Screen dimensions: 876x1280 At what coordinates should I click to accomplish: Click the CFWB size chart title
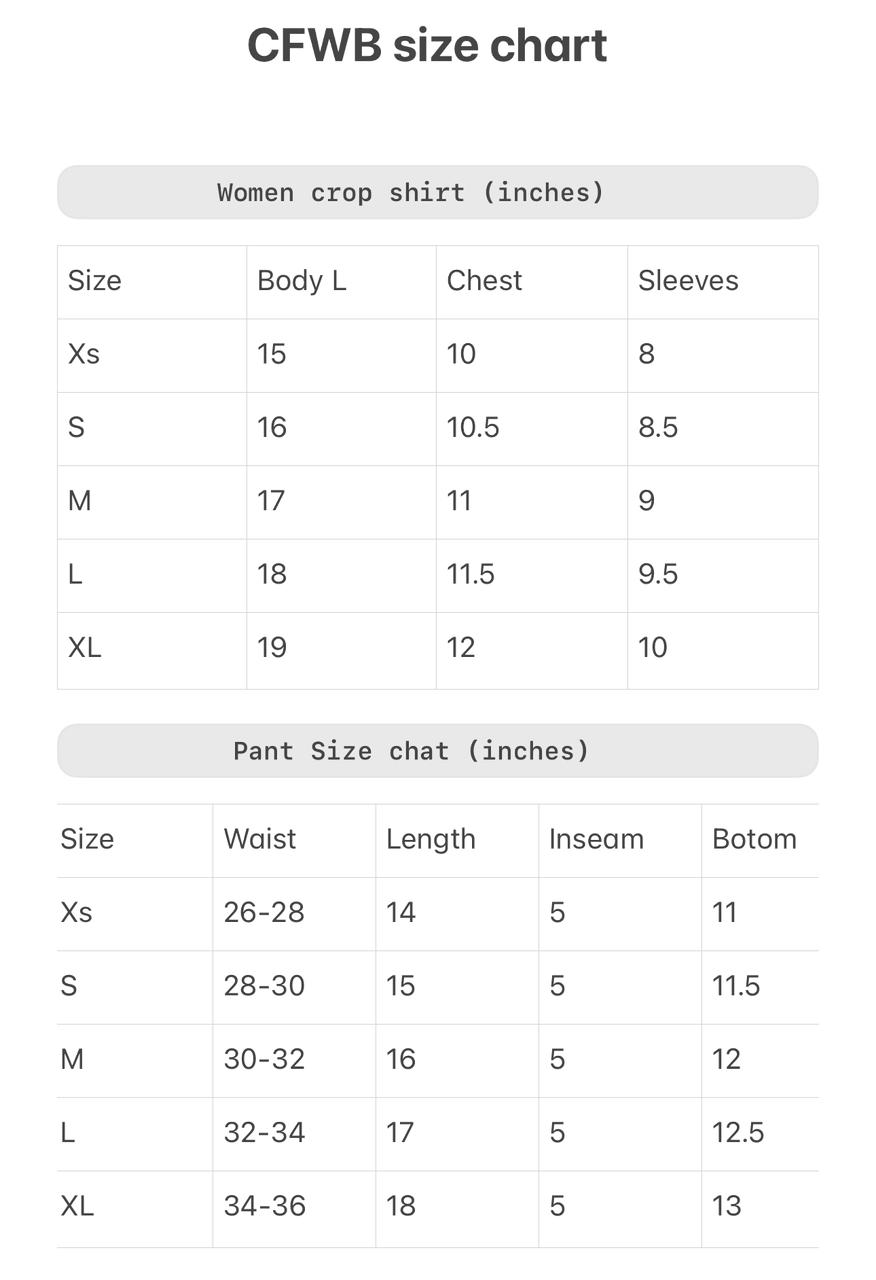[x=427, y=46]
